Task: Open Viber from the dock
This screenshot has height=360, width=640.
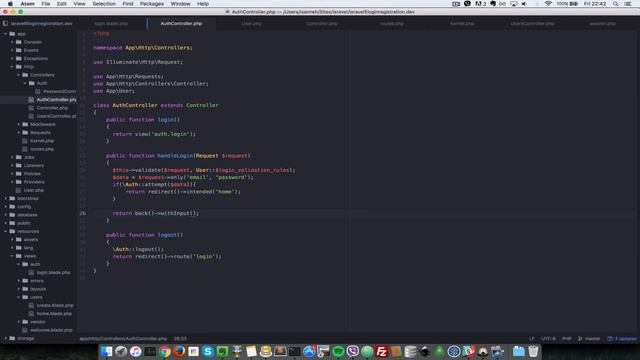Action: (x=353, y=351)
